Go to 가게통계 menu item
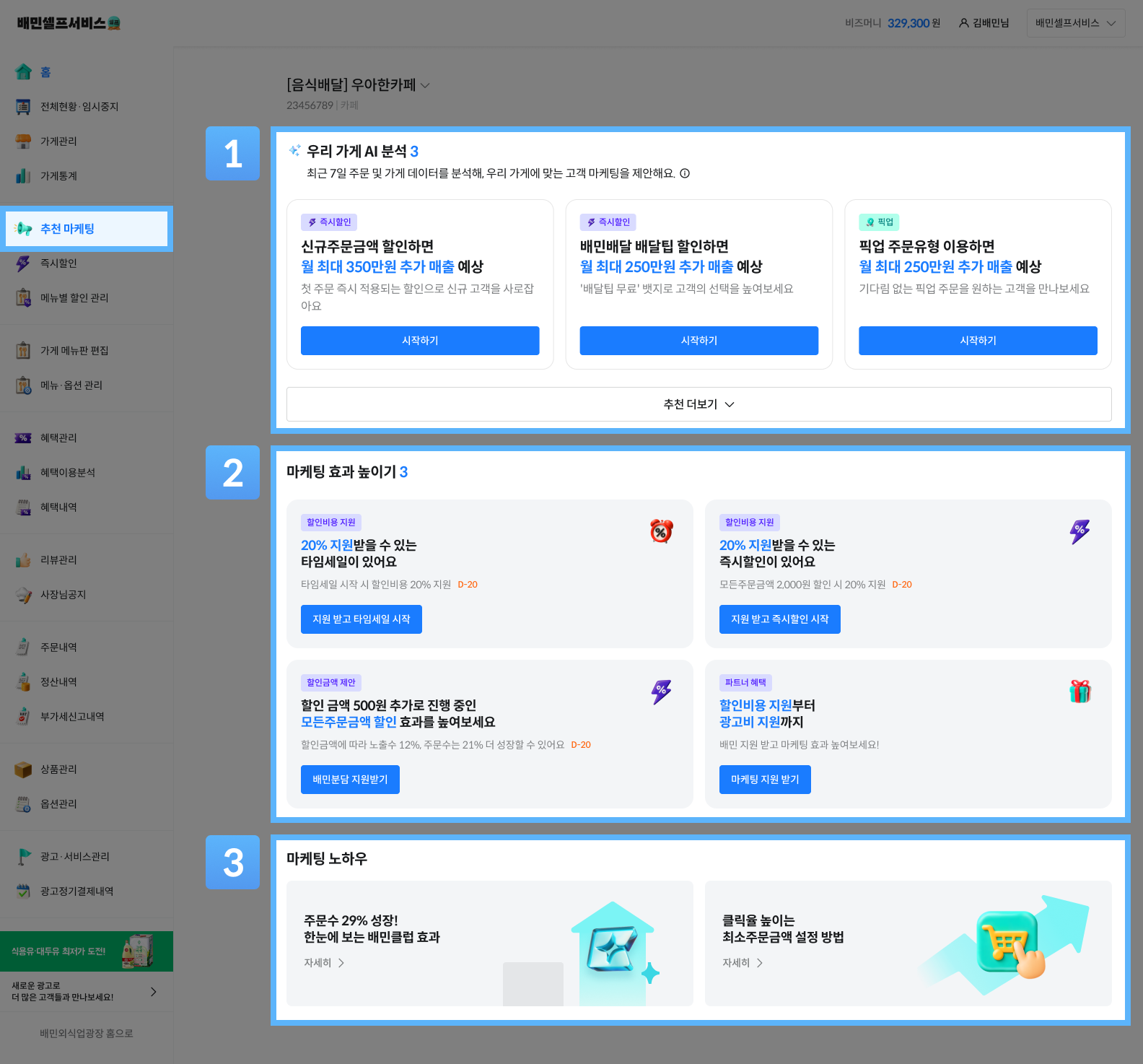This screenshot has height=1064, width=1143. (87, 176)
